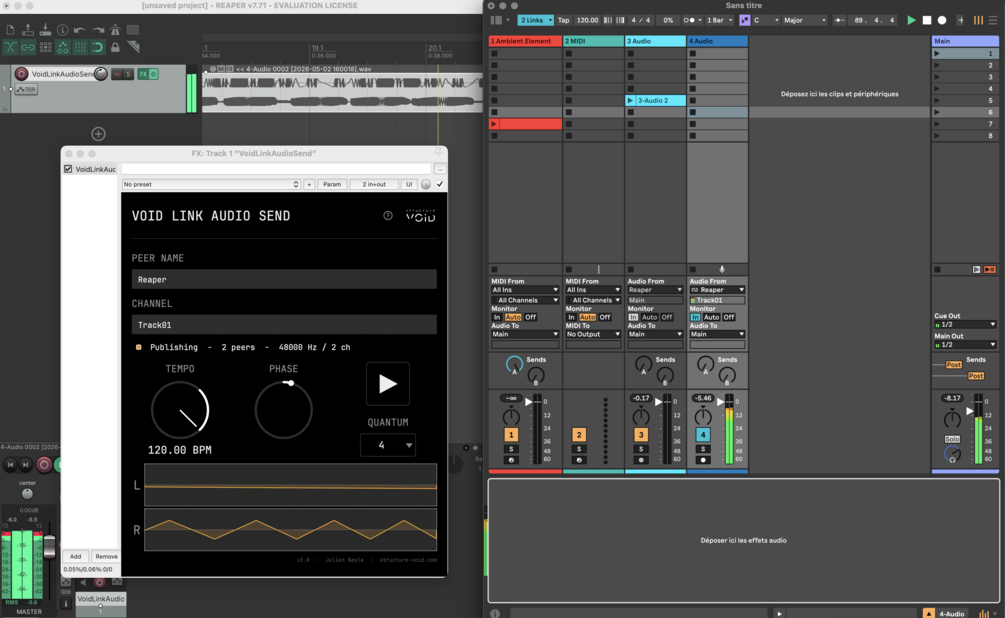1005x618 pixels.
Task: Select the 4 Audio track header
Action: [717, 41]
